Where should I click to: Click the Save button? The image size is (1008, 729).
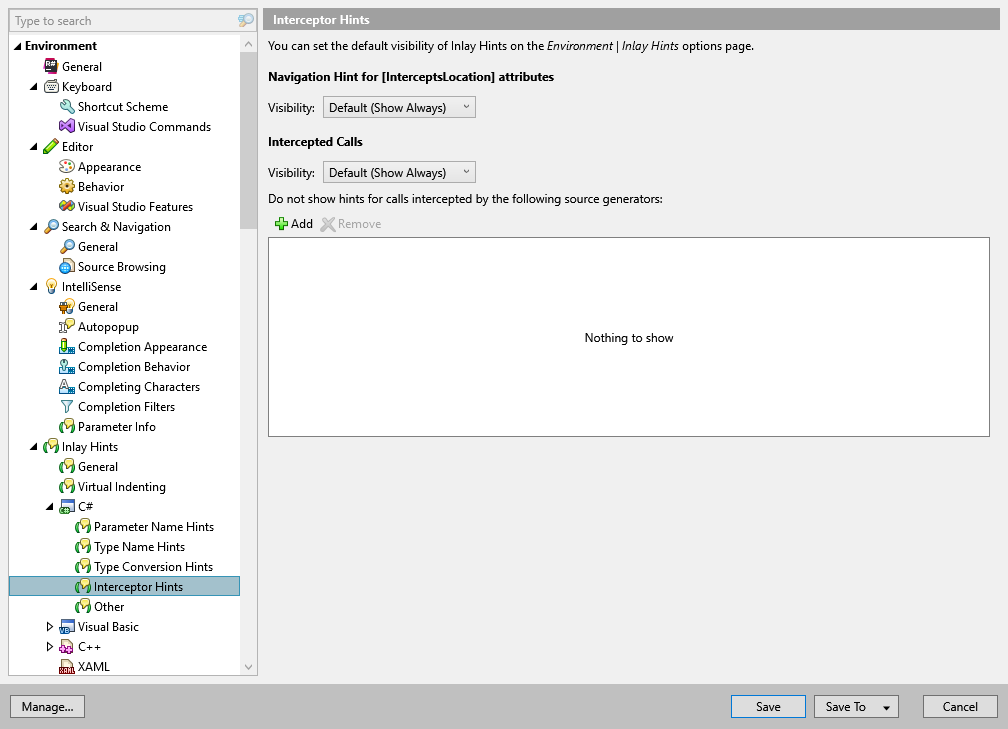[768, 706]
